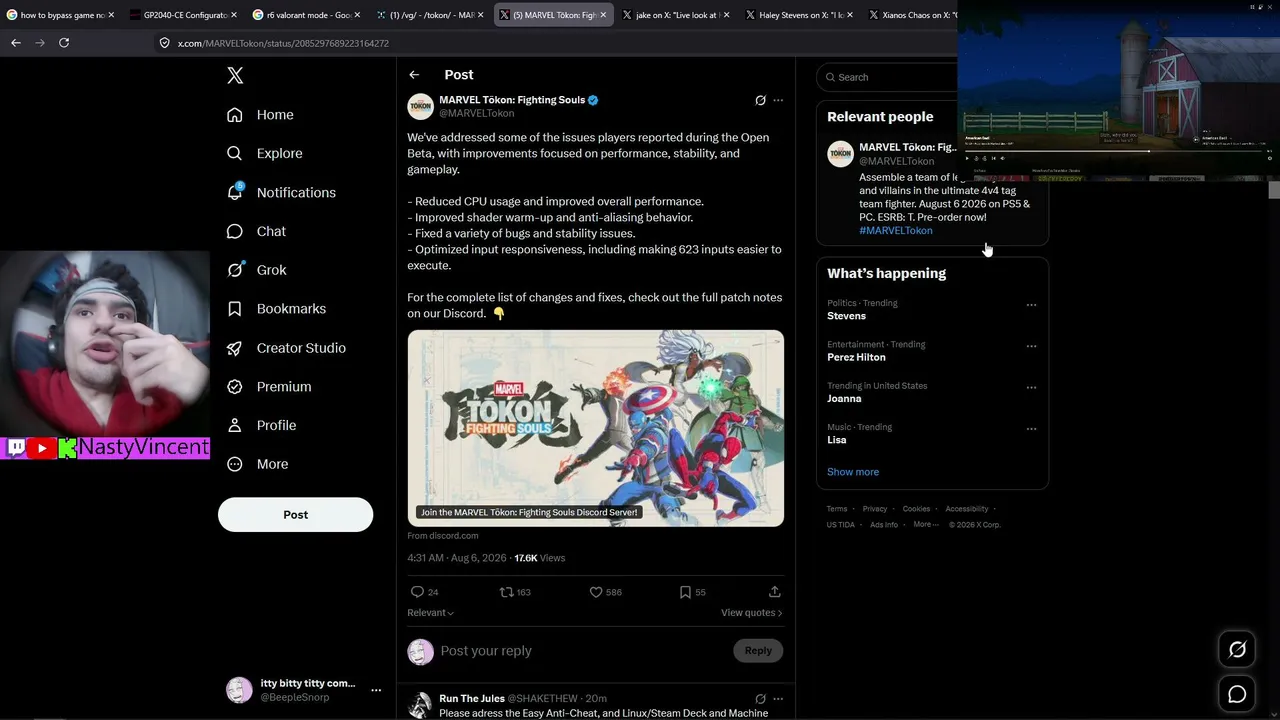Click the MARVEL Tōkon avatar in Relevant people

(840, 154)
